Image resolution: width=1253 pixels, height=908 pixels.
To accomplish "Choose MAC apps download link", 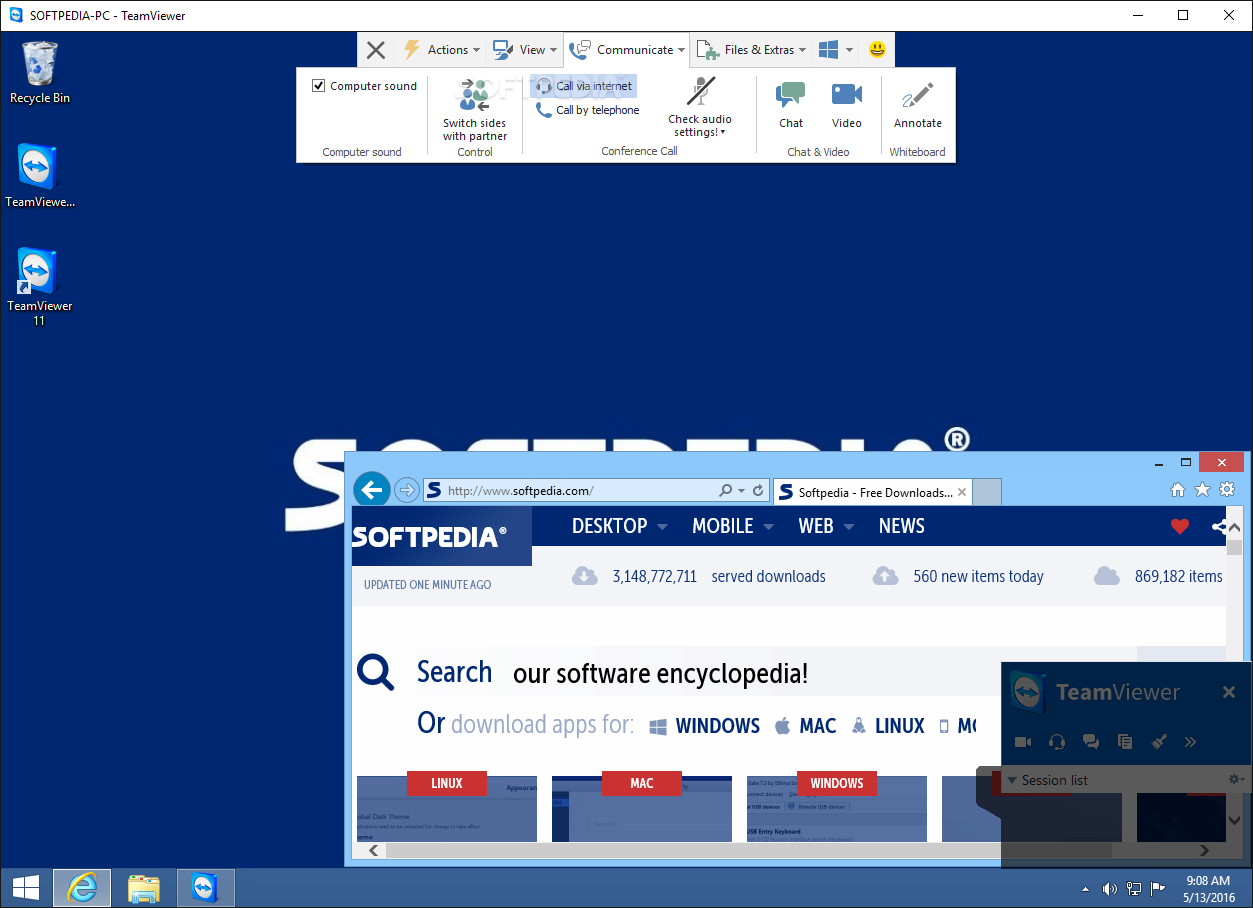I will coord(806,726).
